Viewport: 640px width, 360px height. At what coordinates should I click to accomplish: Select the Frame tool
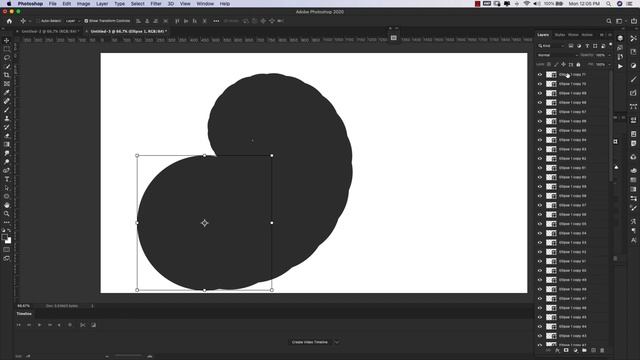(x=7, y=84)
